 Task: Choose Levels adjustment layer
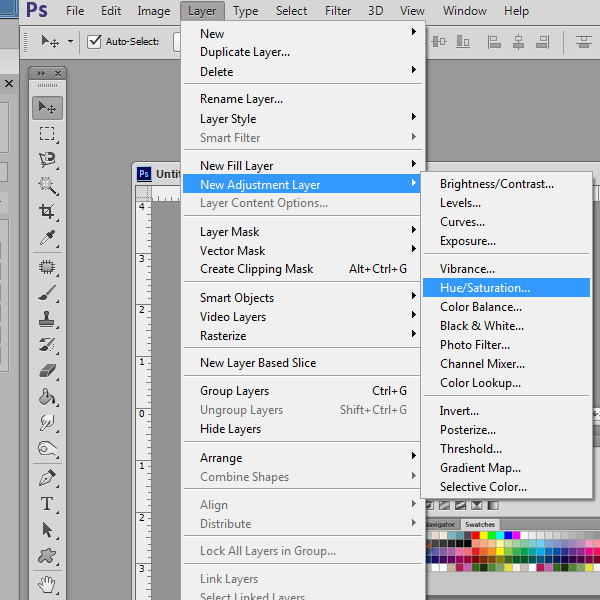[460, 203]
